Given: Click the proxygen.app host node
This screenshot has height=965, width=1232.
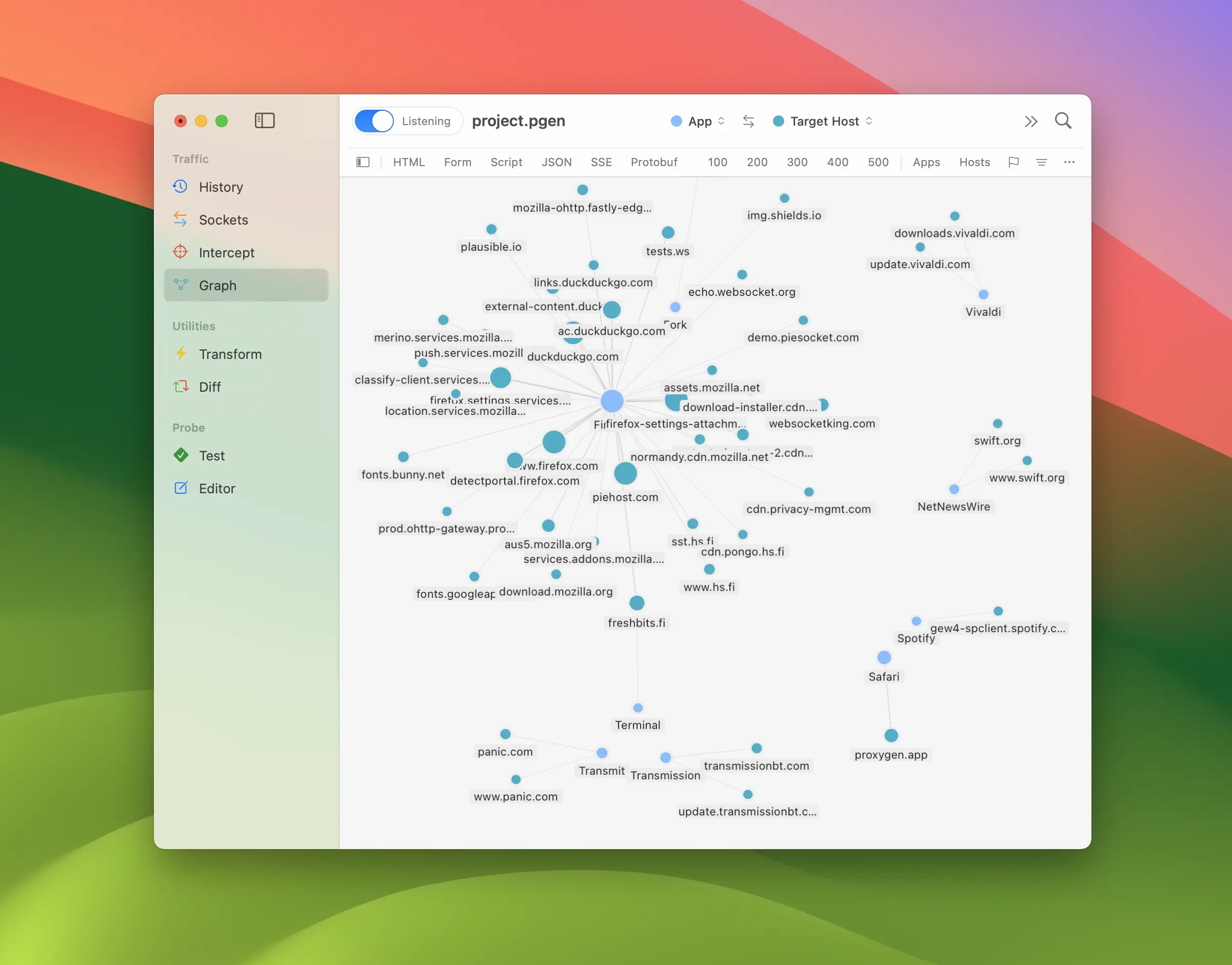Looking at the screenshot, I should (891, 735).
